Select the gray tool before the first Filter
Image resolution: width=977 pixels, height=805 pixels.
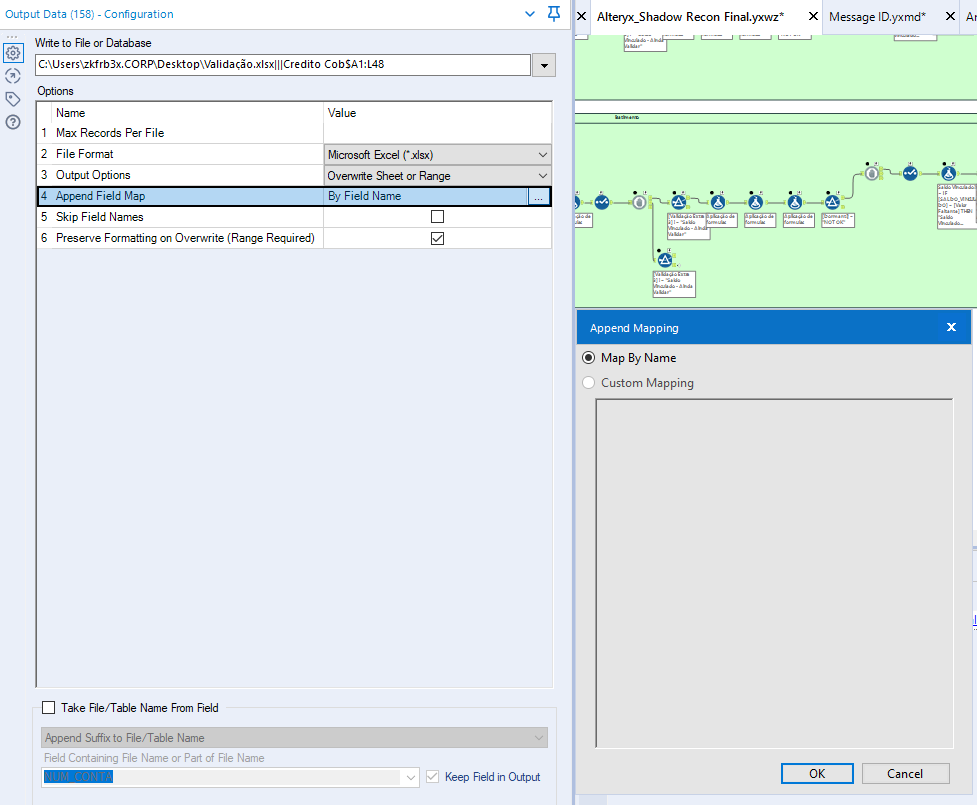tap(639, 202)
